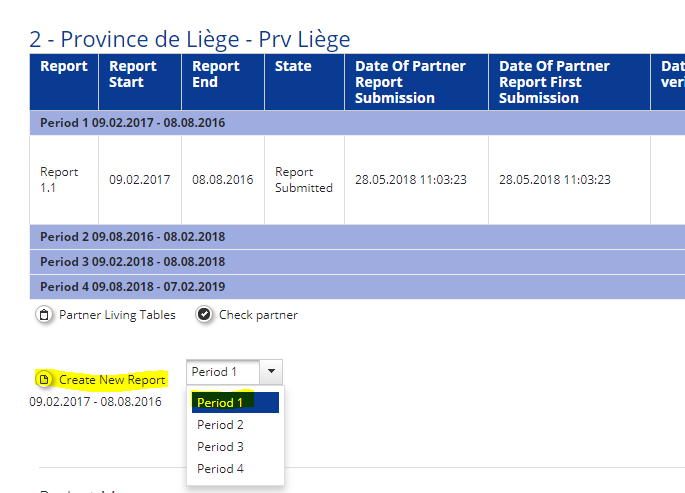Viewport: 685px width, 493px height.
Task: Click Date Of Partner Report Submission header
Action: tap(410, 82)
